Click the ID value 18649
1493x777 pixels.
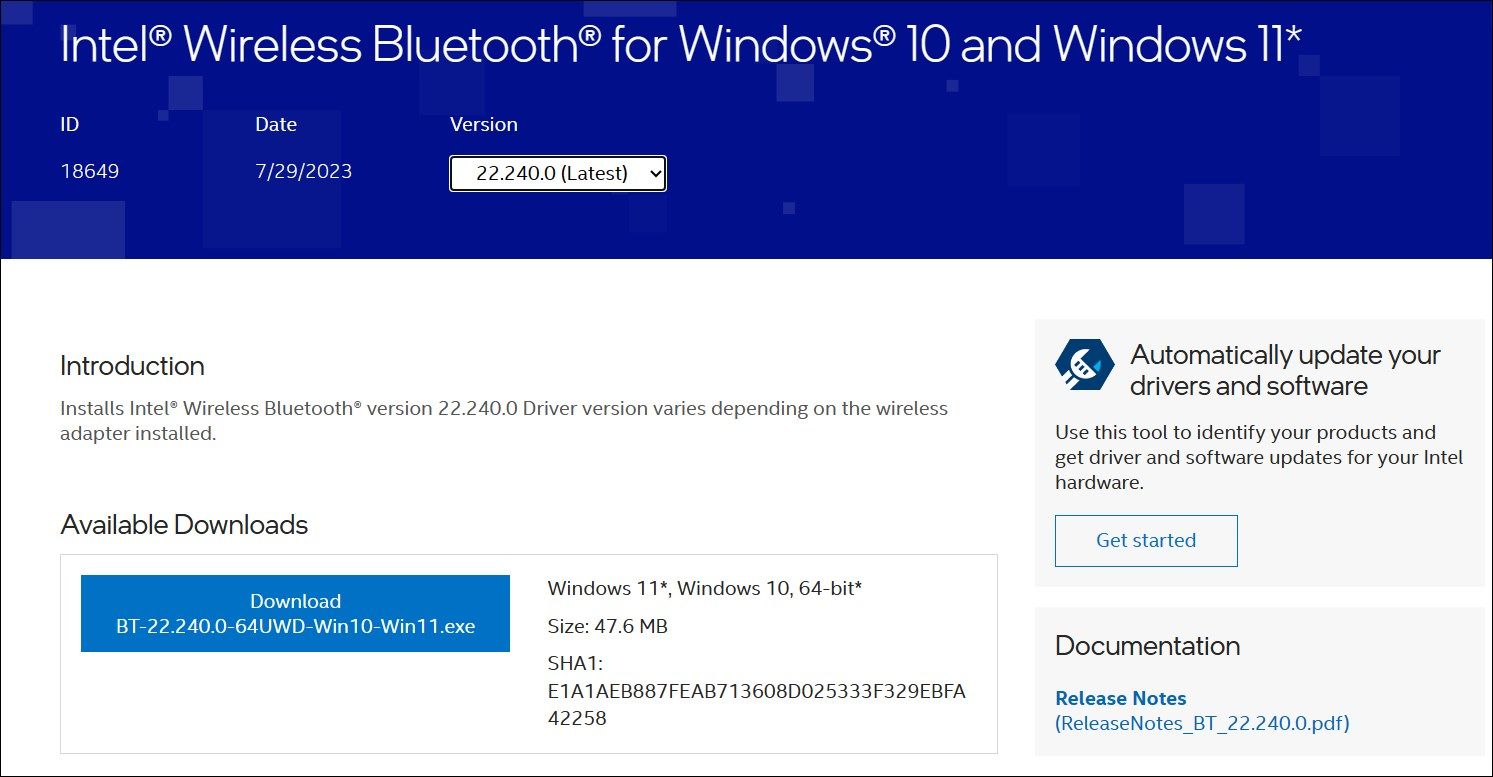pyautogui.click(x=91, y=171)
